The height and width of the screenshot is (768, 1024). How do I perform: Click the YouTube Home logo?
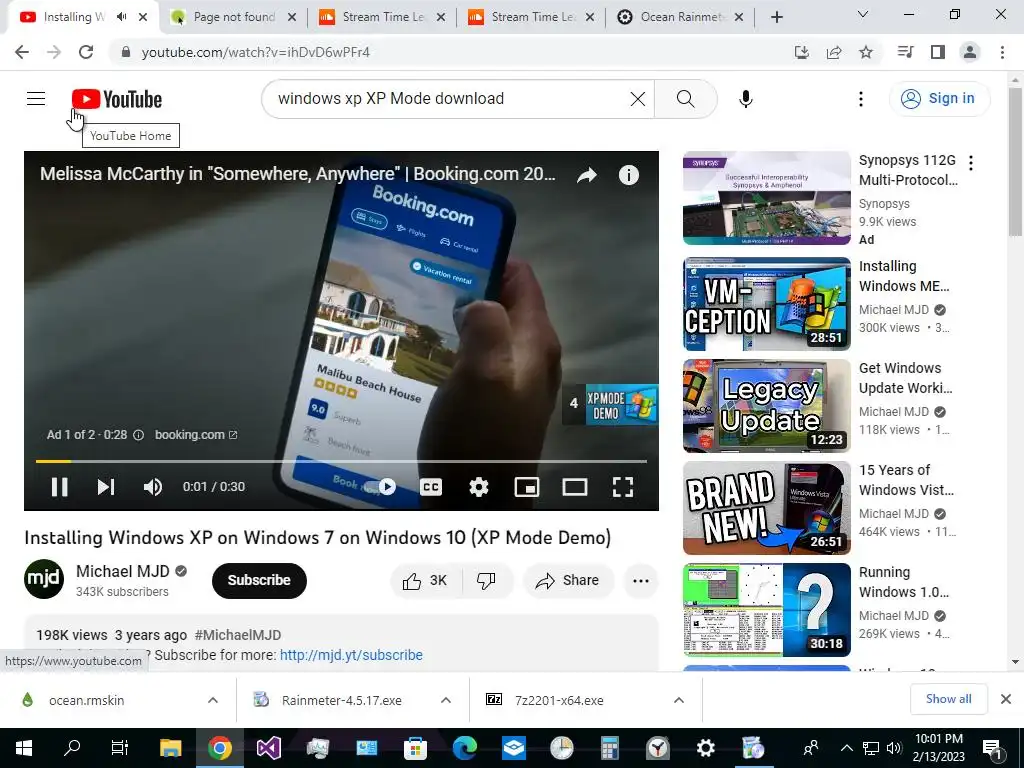pyautogui.click(x=117, y=99)
